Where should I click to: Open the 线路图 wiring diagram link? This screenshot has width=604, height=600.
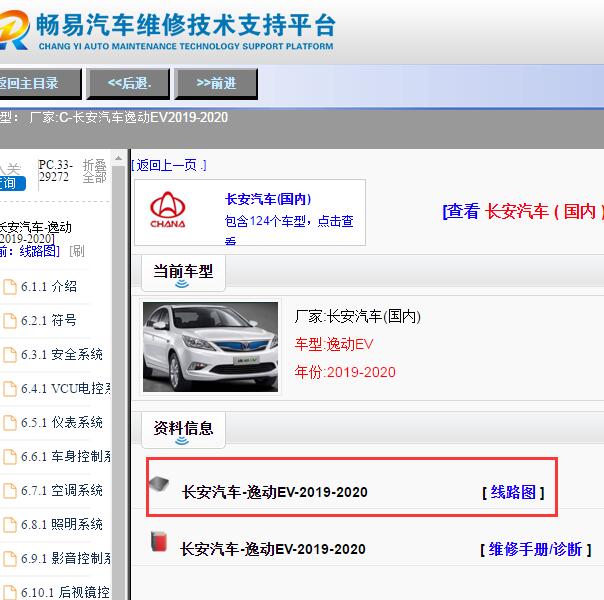pyautogui.click(x=513, y=492)
